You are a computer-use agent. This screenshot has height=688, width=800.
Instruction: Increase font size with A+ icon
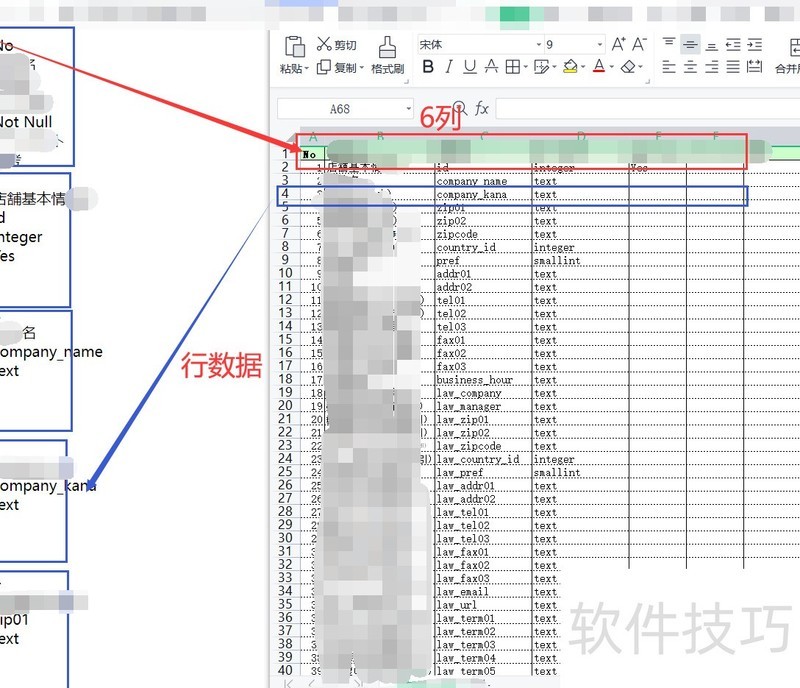(x=618, y=44)
